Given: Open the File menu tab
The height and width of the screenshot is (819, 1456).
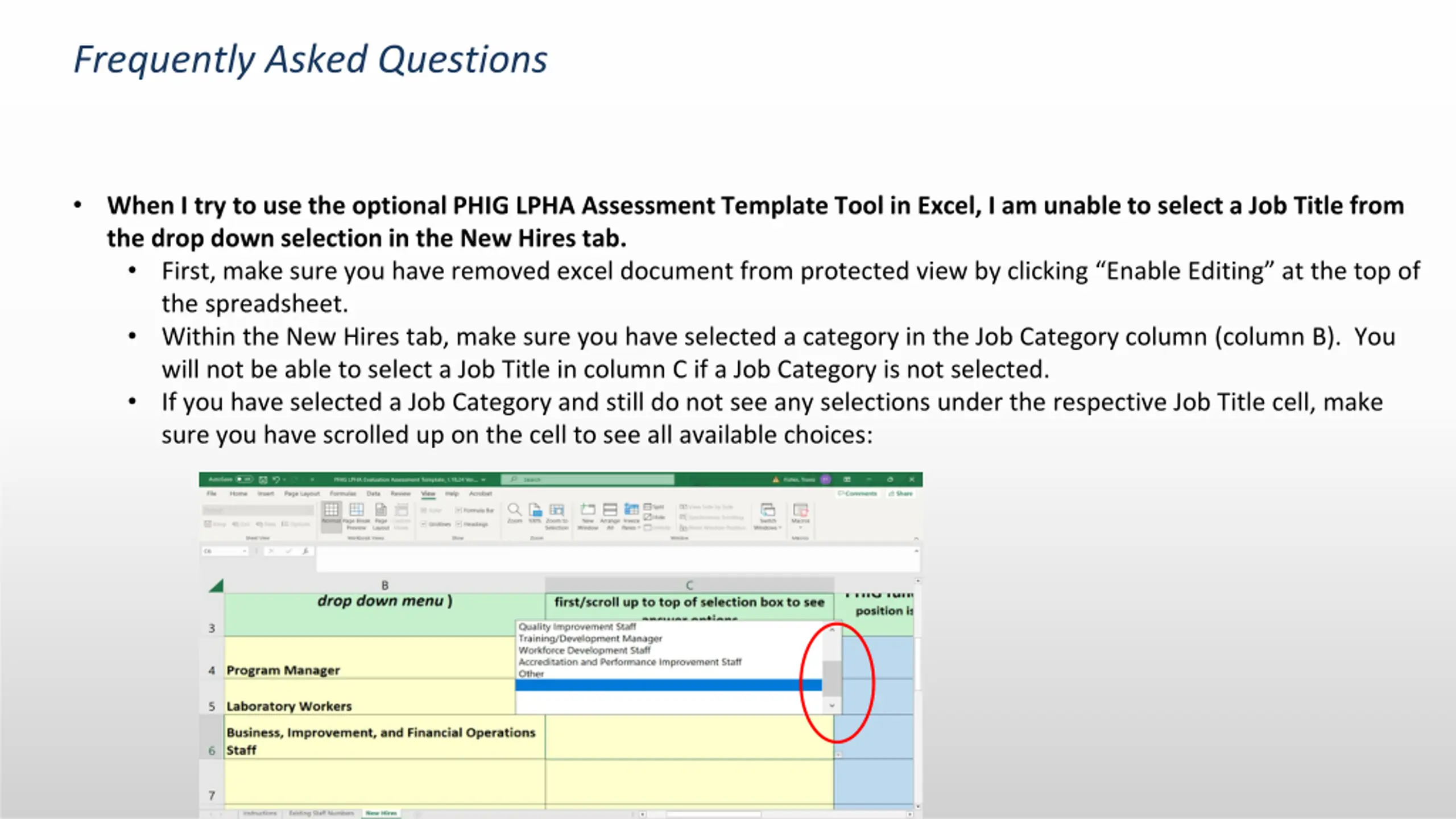Looking at the screenshot, I should click(212, 494).
